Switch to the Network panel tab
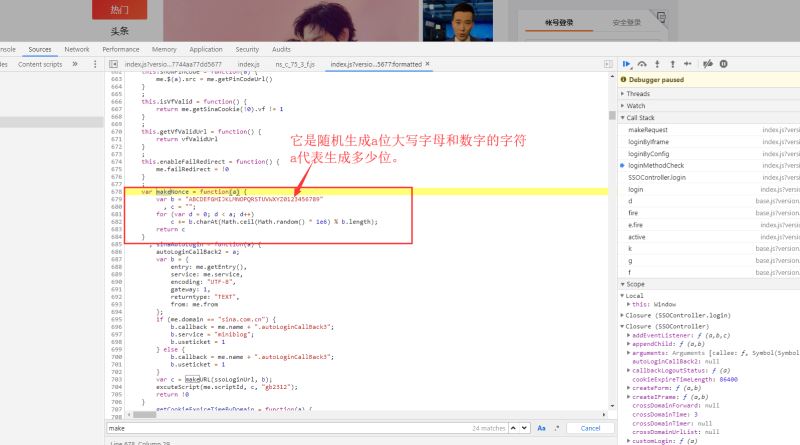 (77, 50)
